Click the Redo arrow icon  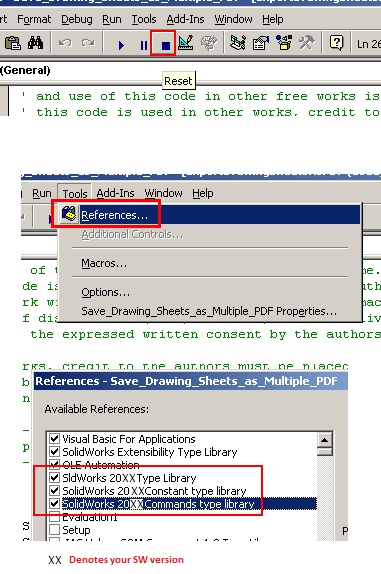(88, 43)
